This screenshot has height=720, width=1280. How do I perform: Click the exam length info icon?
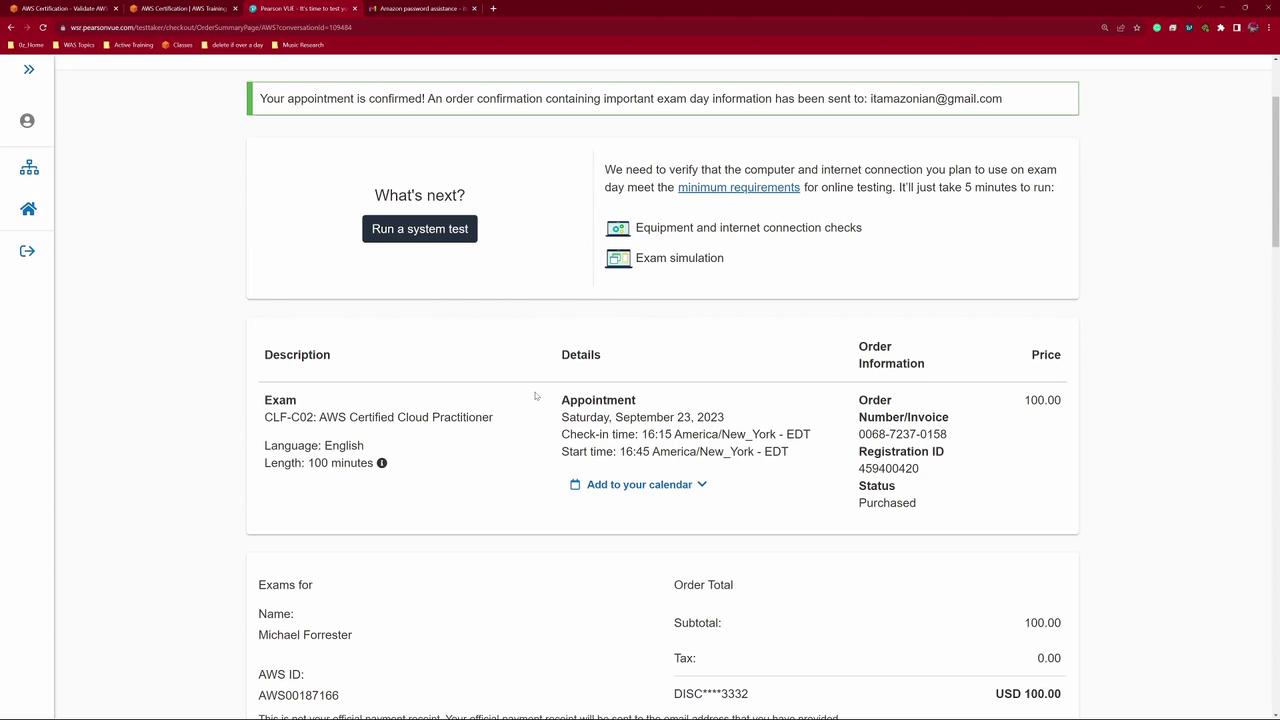pyautogui.click(x=382, y=463)
